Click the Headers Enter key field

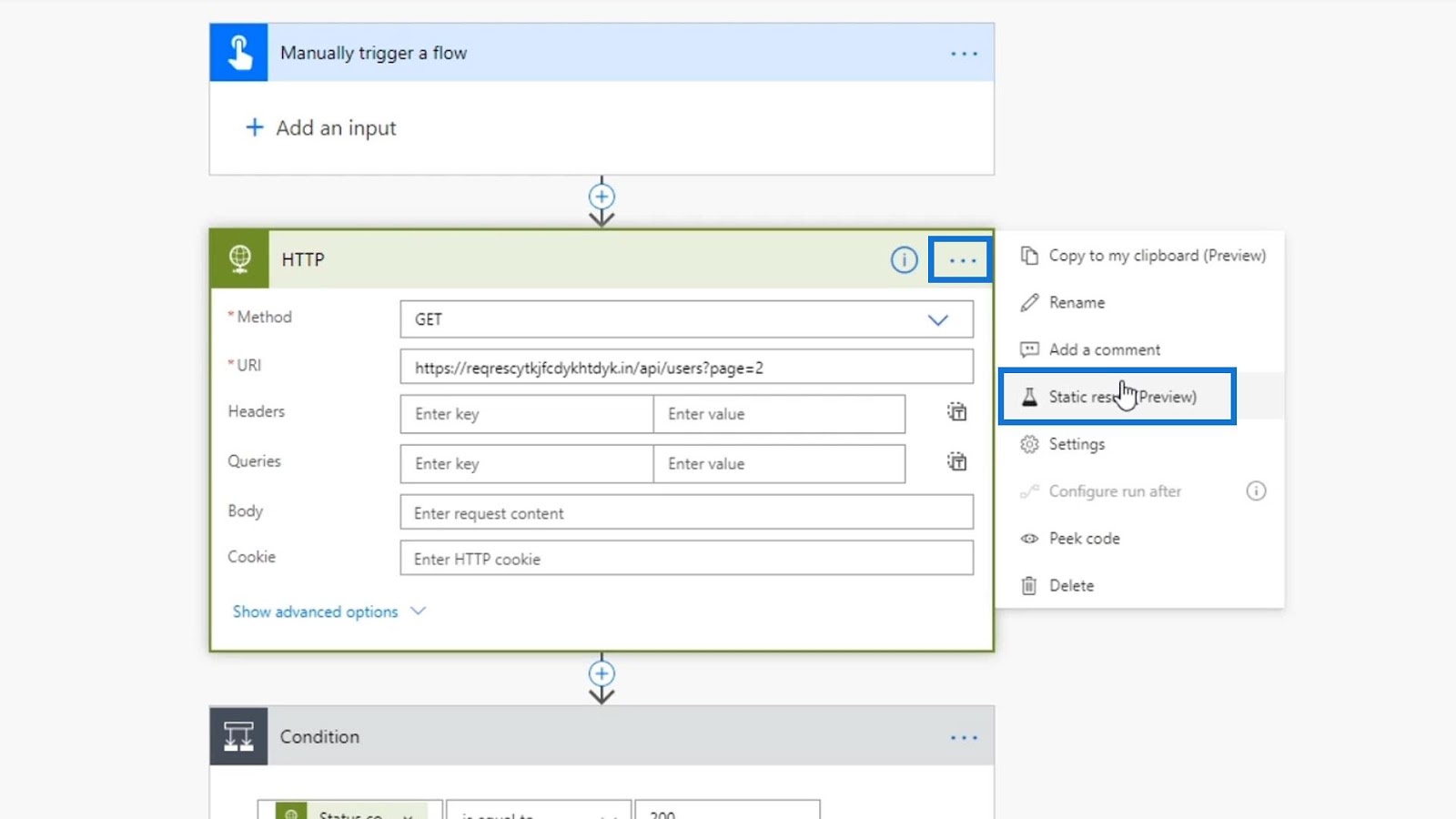527,414
